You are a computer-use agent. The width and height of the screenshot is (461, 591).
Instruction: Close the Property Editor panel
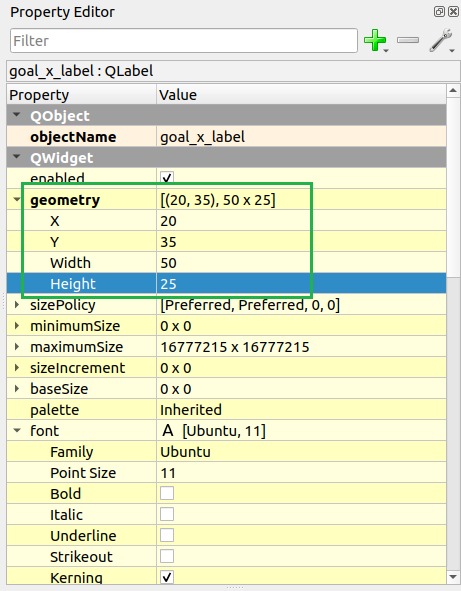(453, 12)
